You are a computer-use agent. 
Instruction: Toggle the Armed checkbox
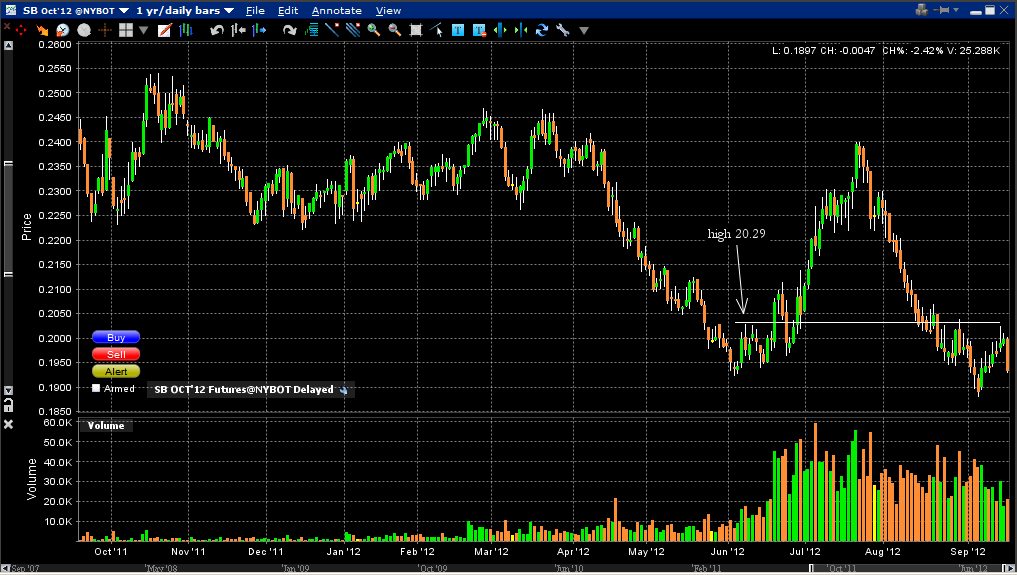(96, 388)
